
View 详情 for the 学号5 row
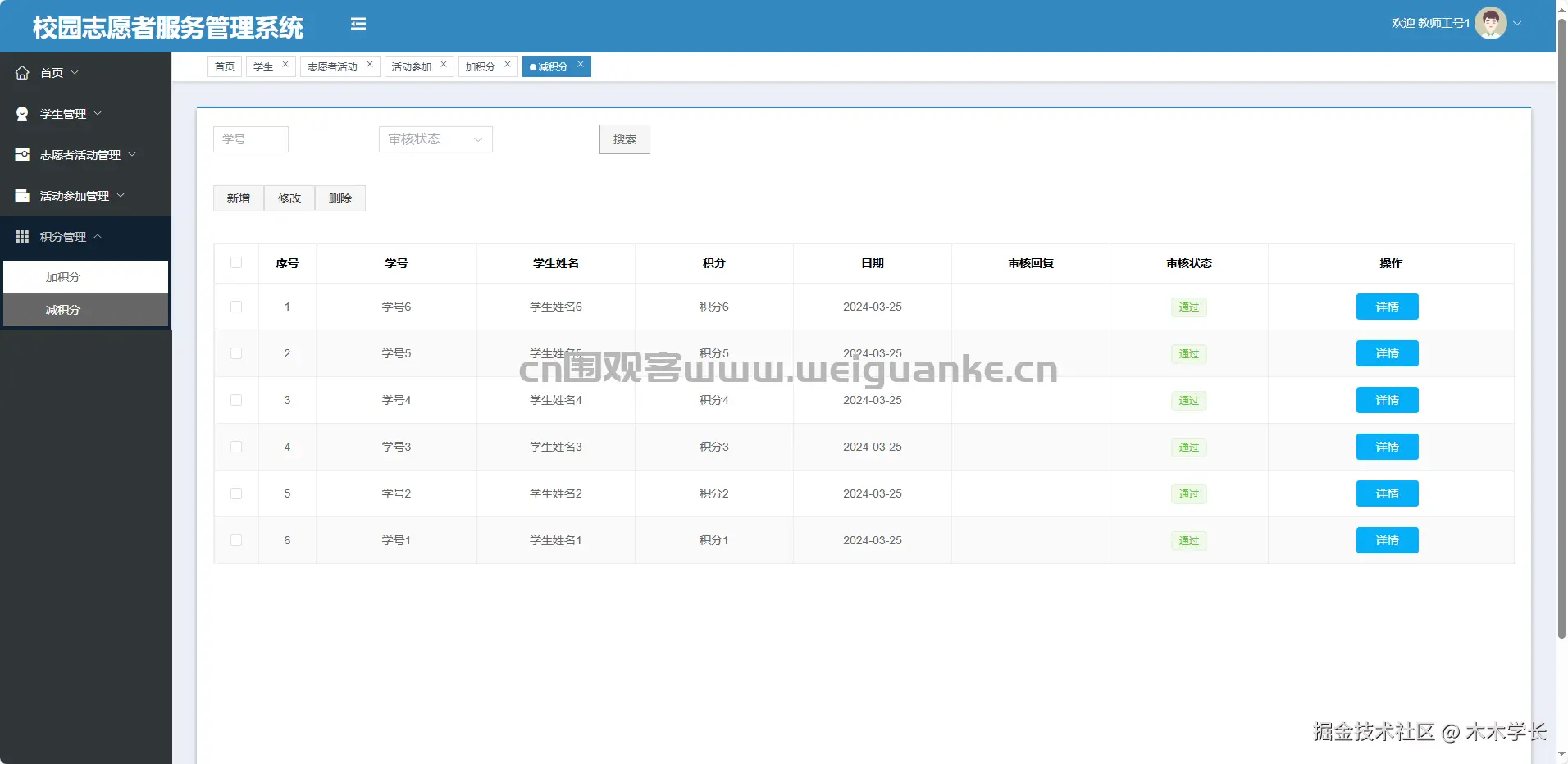[x=1388, y=353]
